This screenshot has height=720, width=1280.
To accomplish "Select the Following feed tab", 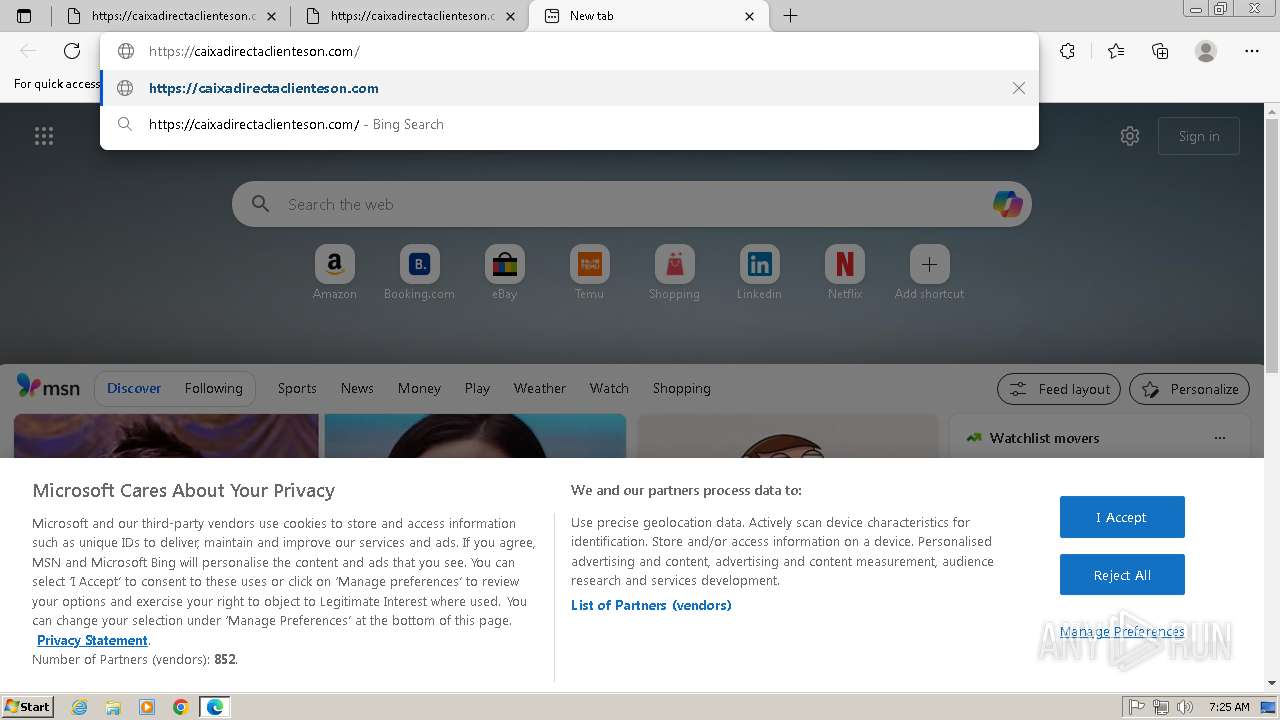I will pyautogui.click(x=213, y=388).
